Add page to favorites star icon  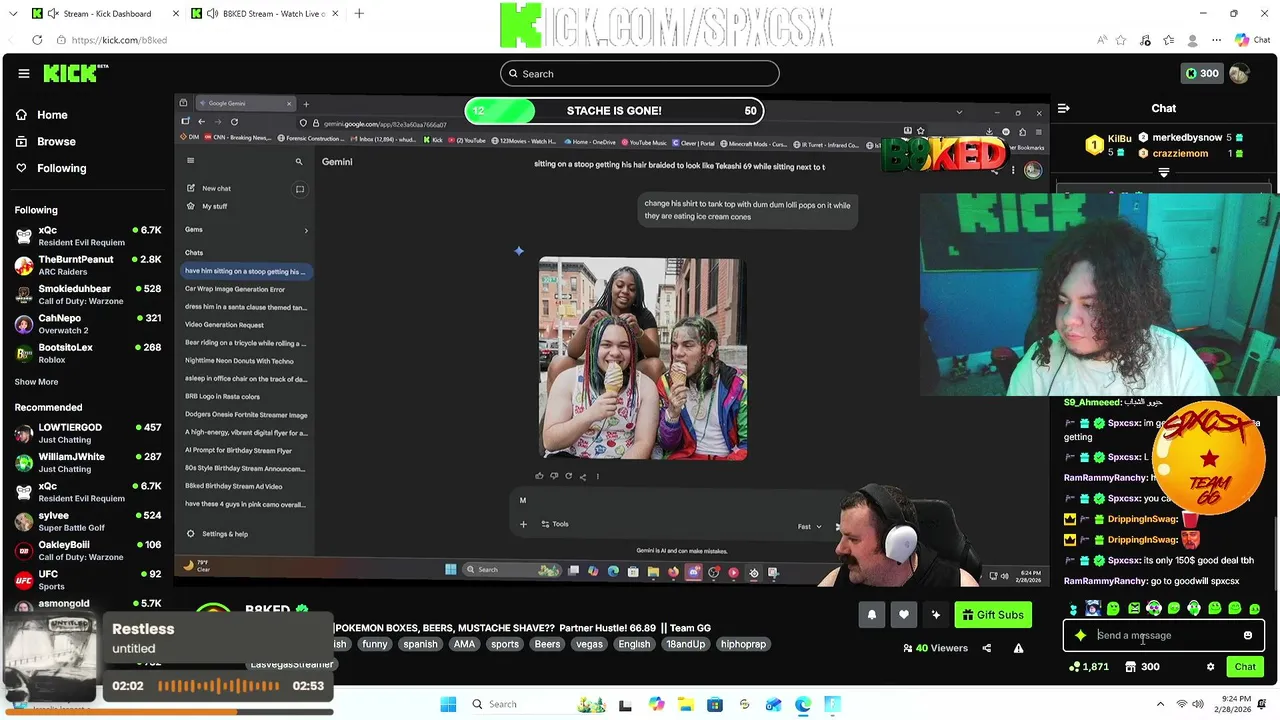click(x=1121, y=40)
